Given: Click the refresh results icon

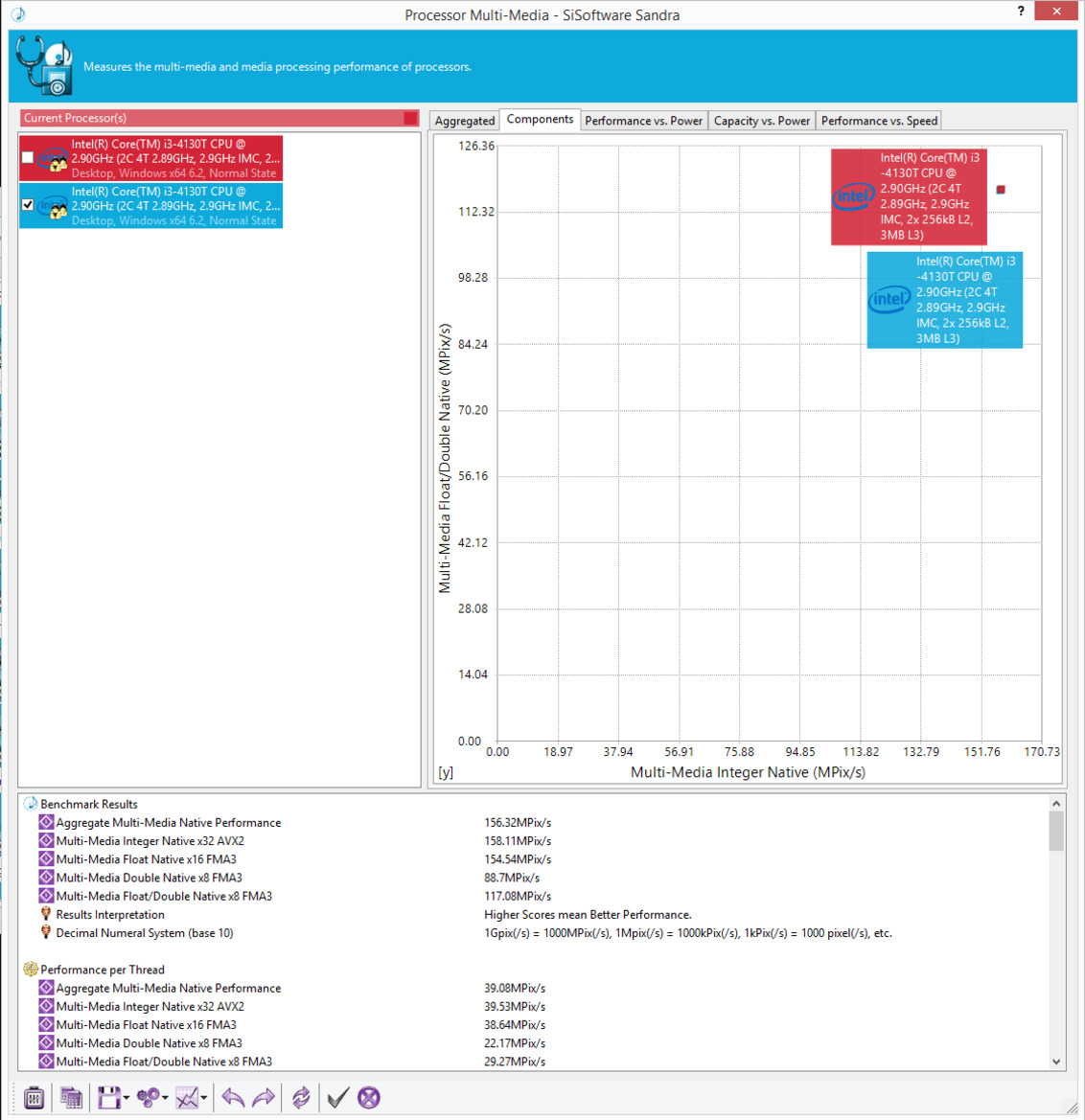Looking at the screenshot, I should pyautogui.click(x=301, y=1097).
